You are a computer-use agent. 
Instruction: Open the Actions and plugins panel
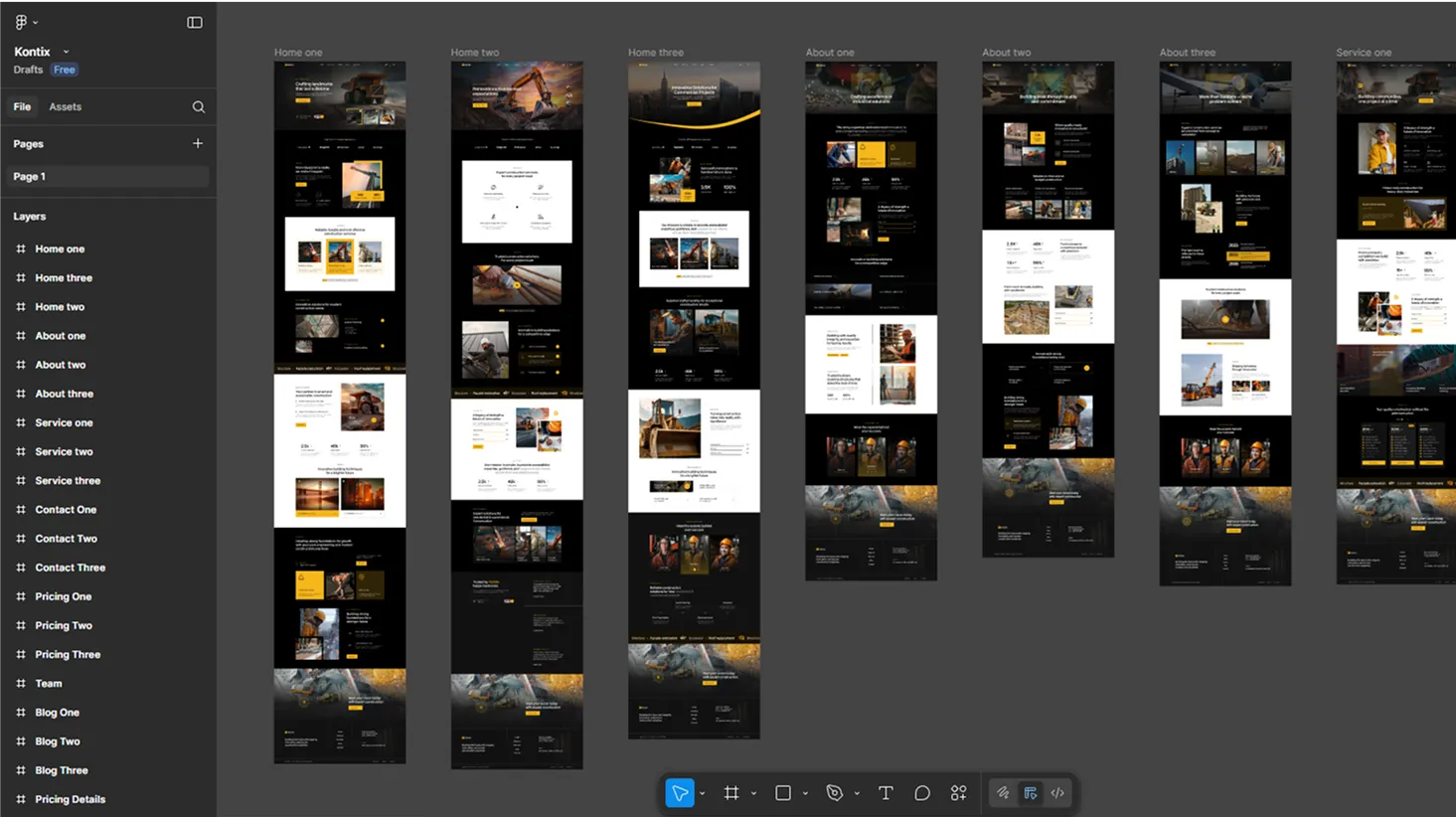click(957, 792)
